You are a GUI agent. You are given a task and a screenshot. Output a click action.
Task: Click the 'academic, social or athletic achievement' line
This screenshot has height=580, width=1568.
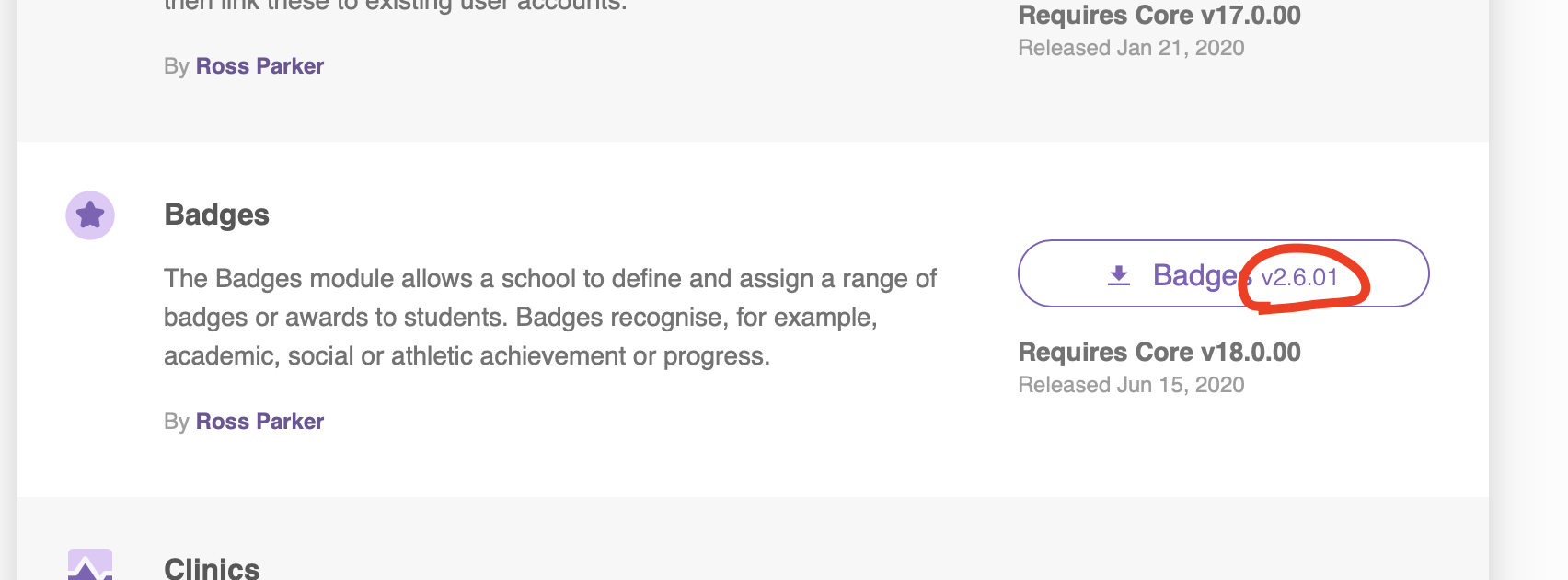pyautogui.click(x=467, y=356)
